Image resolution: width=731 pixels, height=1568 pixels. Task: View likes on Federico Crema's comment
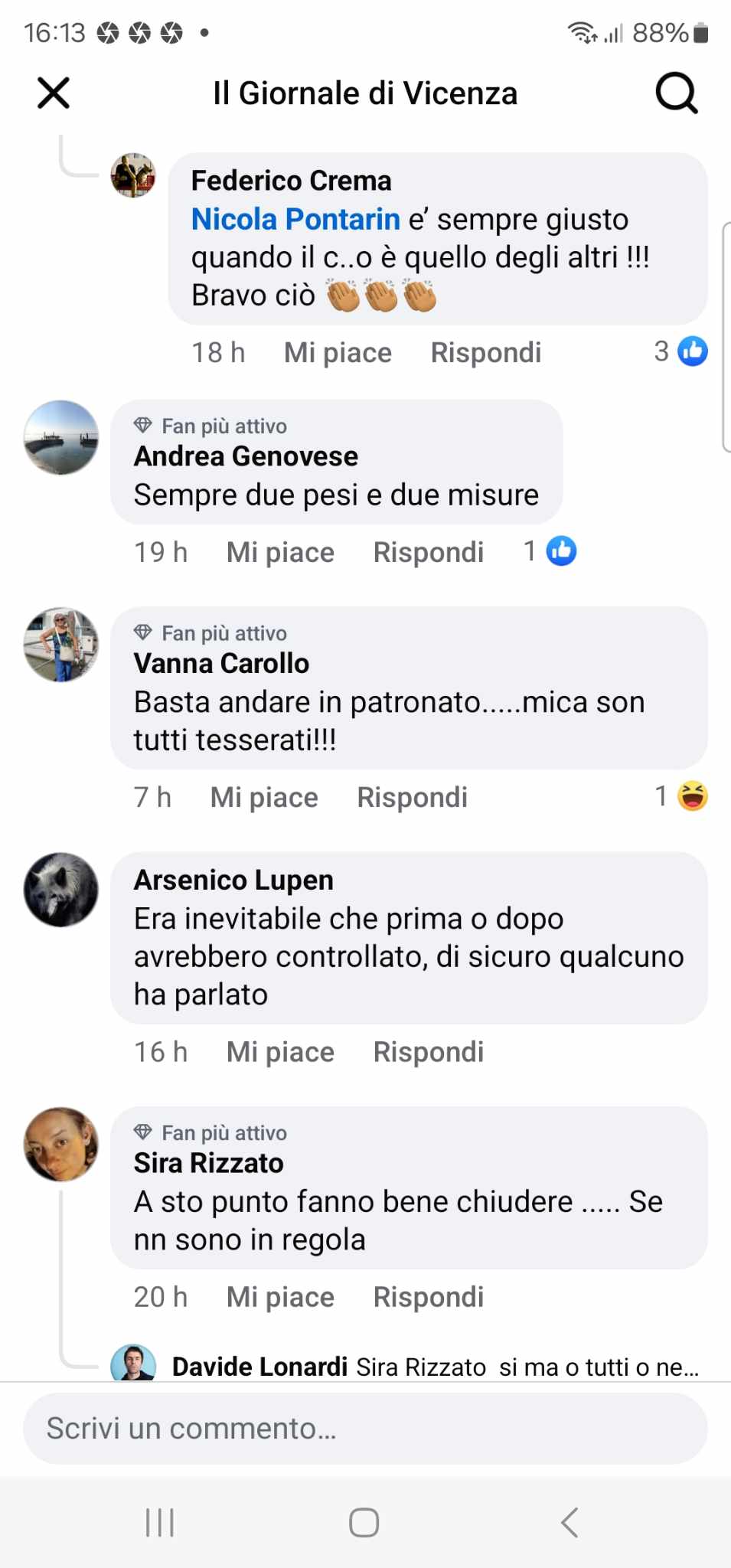click(x=680, y=351)
